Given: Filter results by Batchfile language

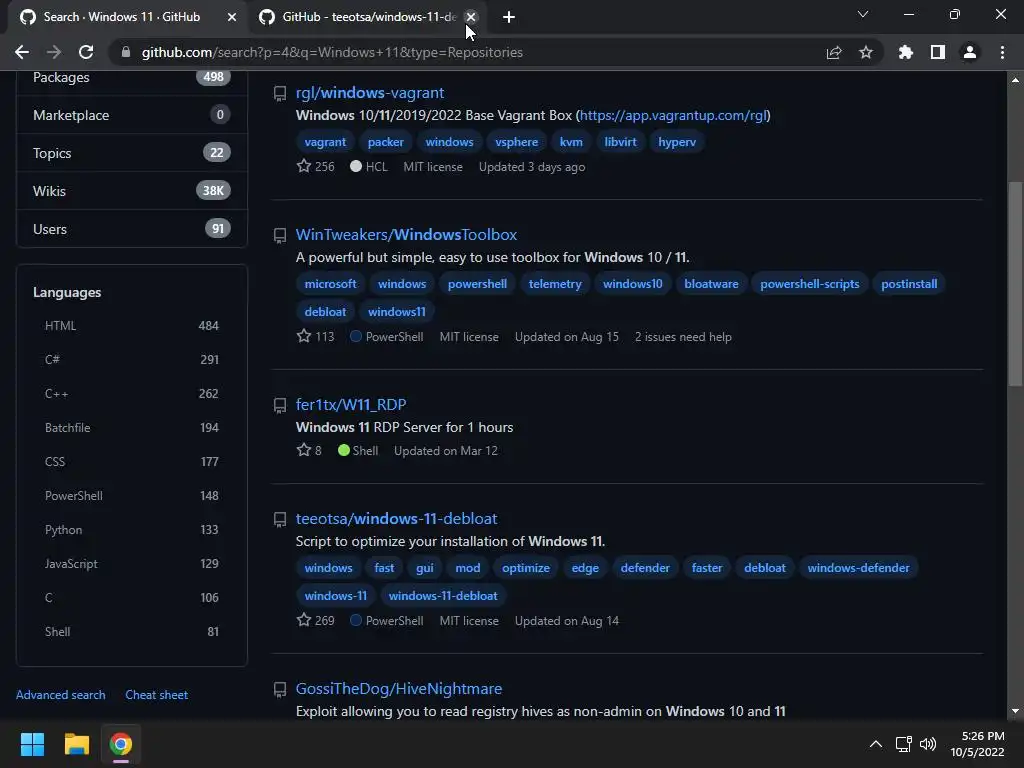Looking at the screenshot, I should [x=131, y=427].
